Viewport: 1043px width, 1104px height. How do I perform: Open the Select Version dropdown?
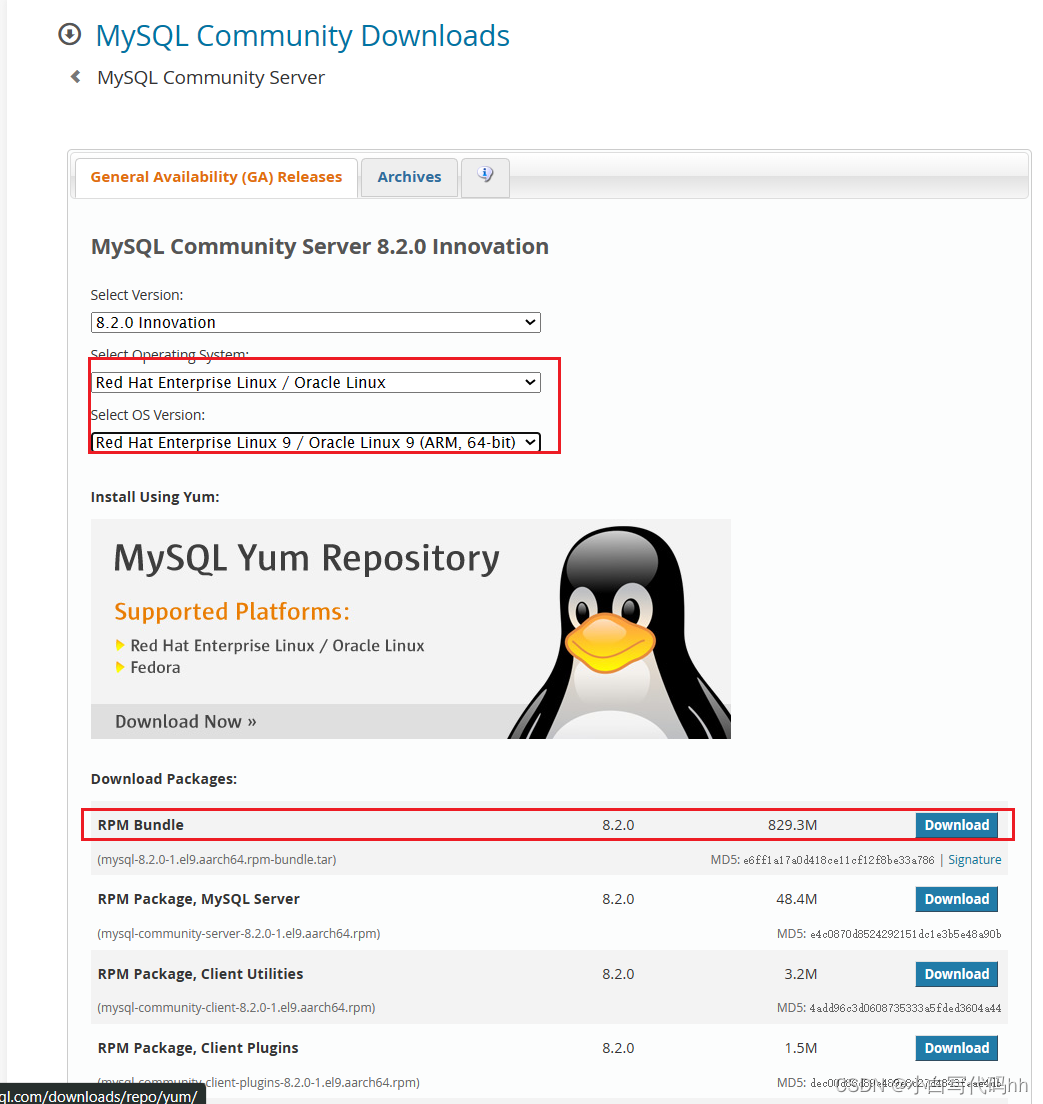(x=316, y=322)
